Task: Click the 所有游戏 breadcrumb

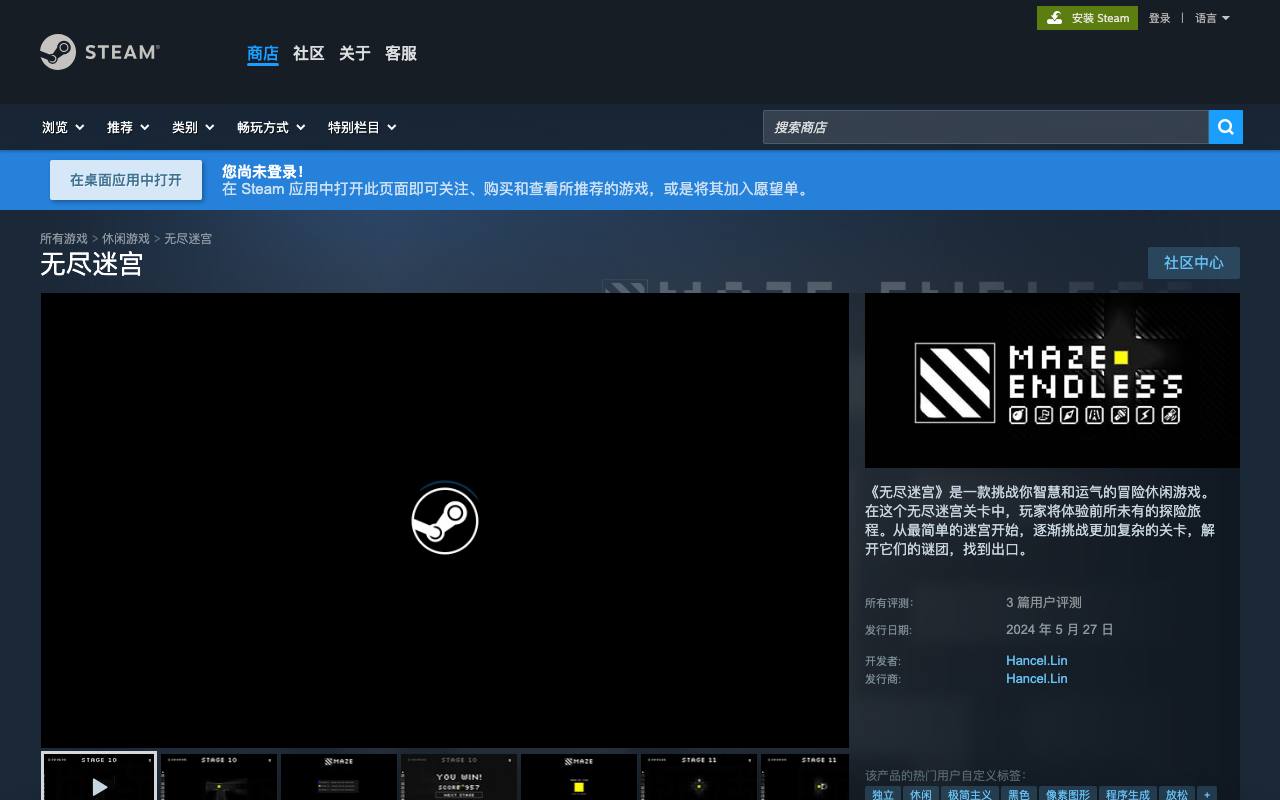Action: pos(64,239)
